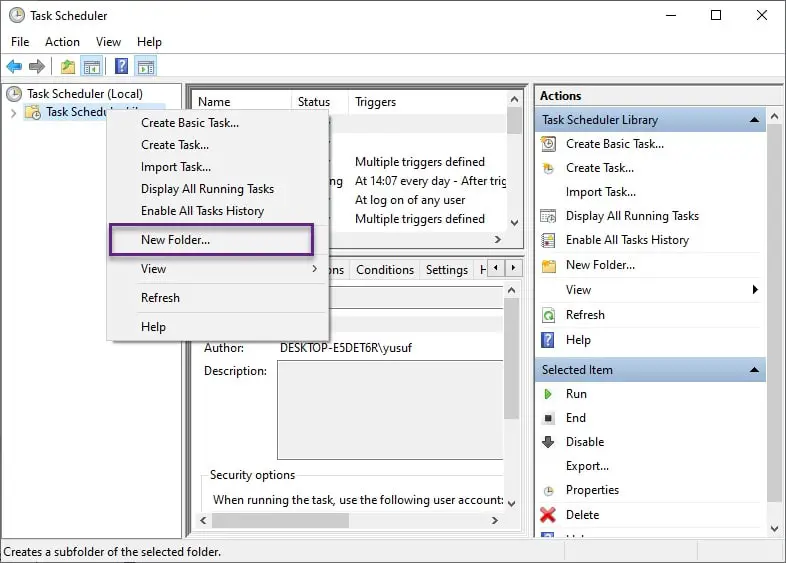Click the Task Scheduler Library folder icon in tree

tap(33, 112)
